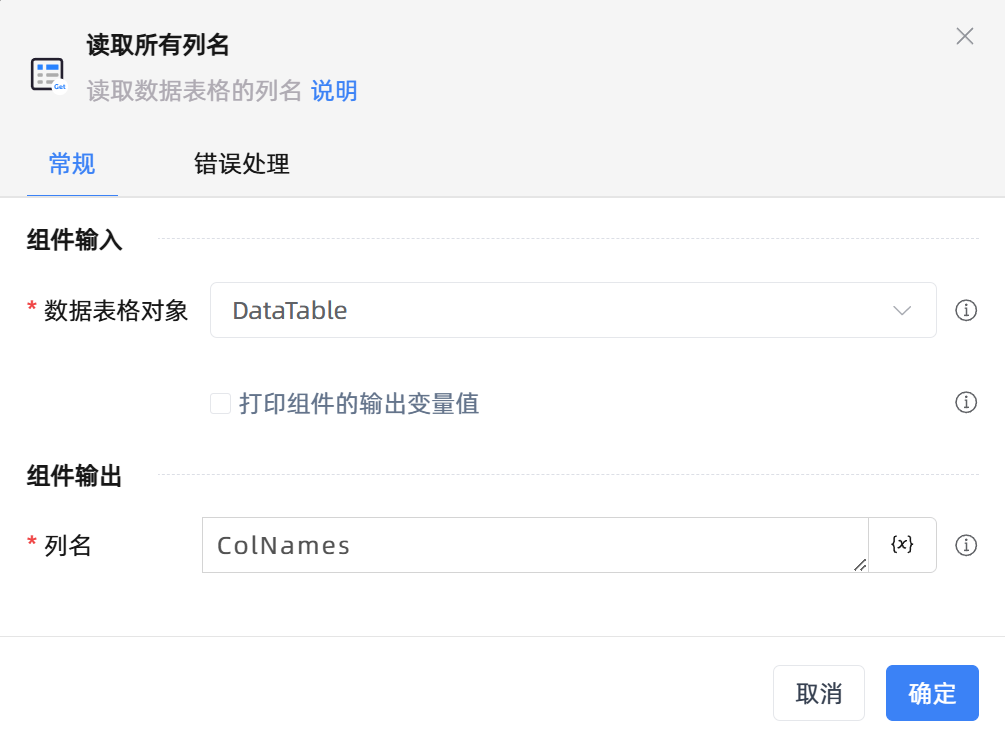The width and height of the screenshot is (1005, 742).
Task: Click the 确定 confirm button
Action: (x=932, y=693)
